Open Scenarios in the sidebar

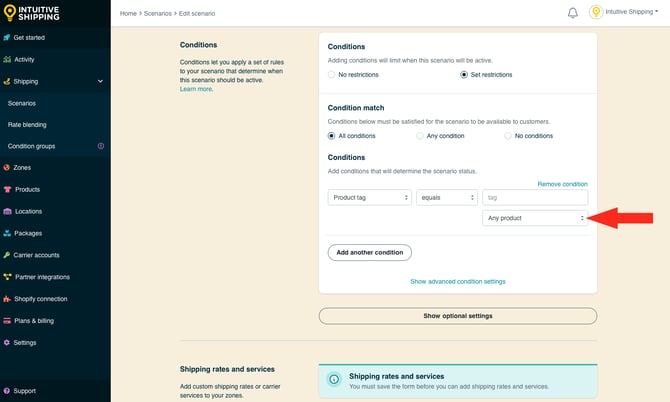22,103
